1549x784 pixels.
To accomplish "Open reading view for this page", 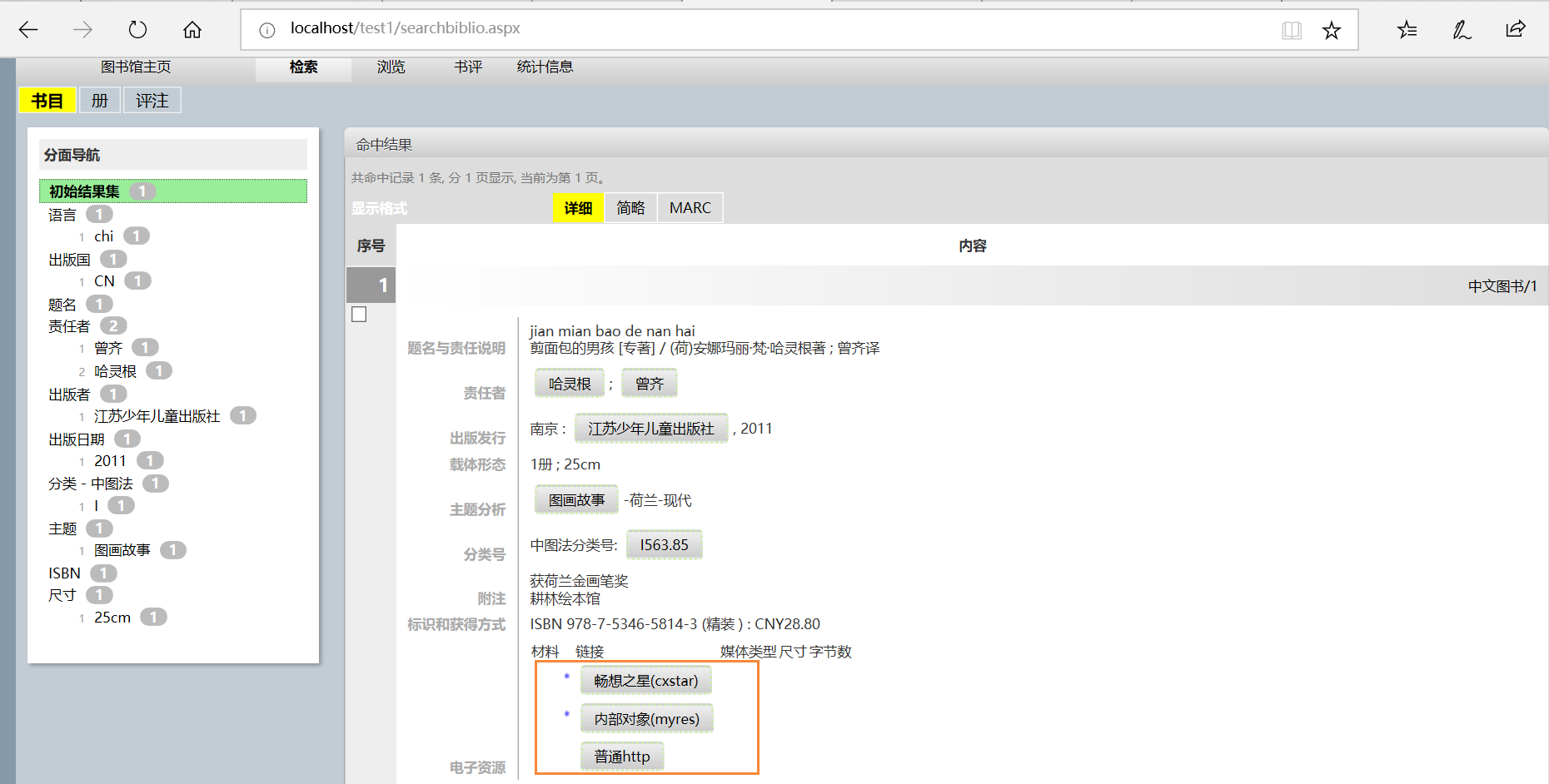I will tap(1292, 29).
